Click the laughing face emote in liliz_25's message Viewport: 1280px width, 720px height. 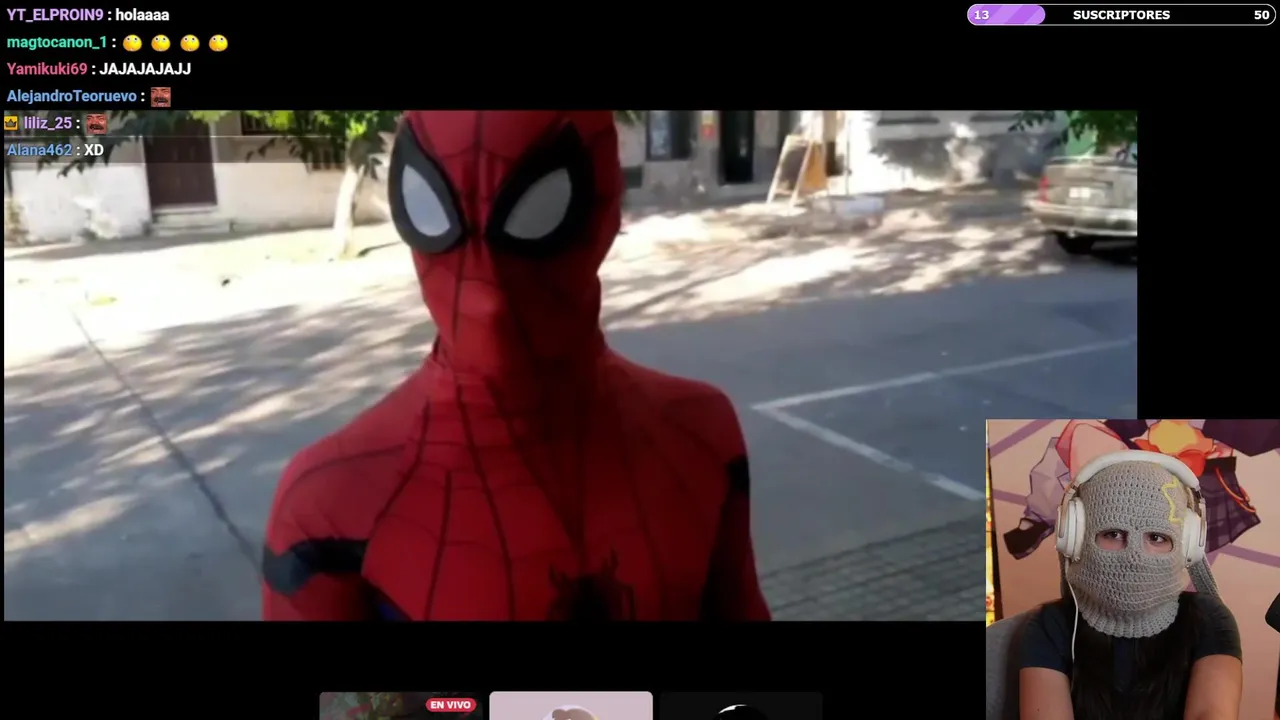tap(96, 124)
